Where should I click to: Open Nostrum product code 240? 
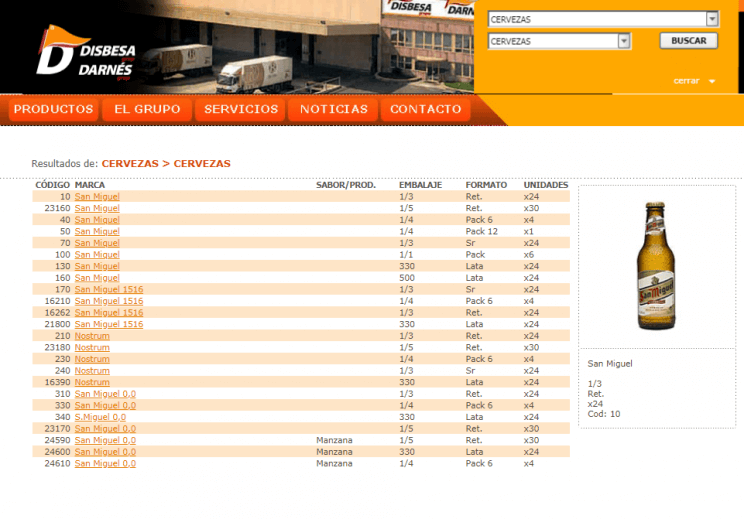[92, 371]
